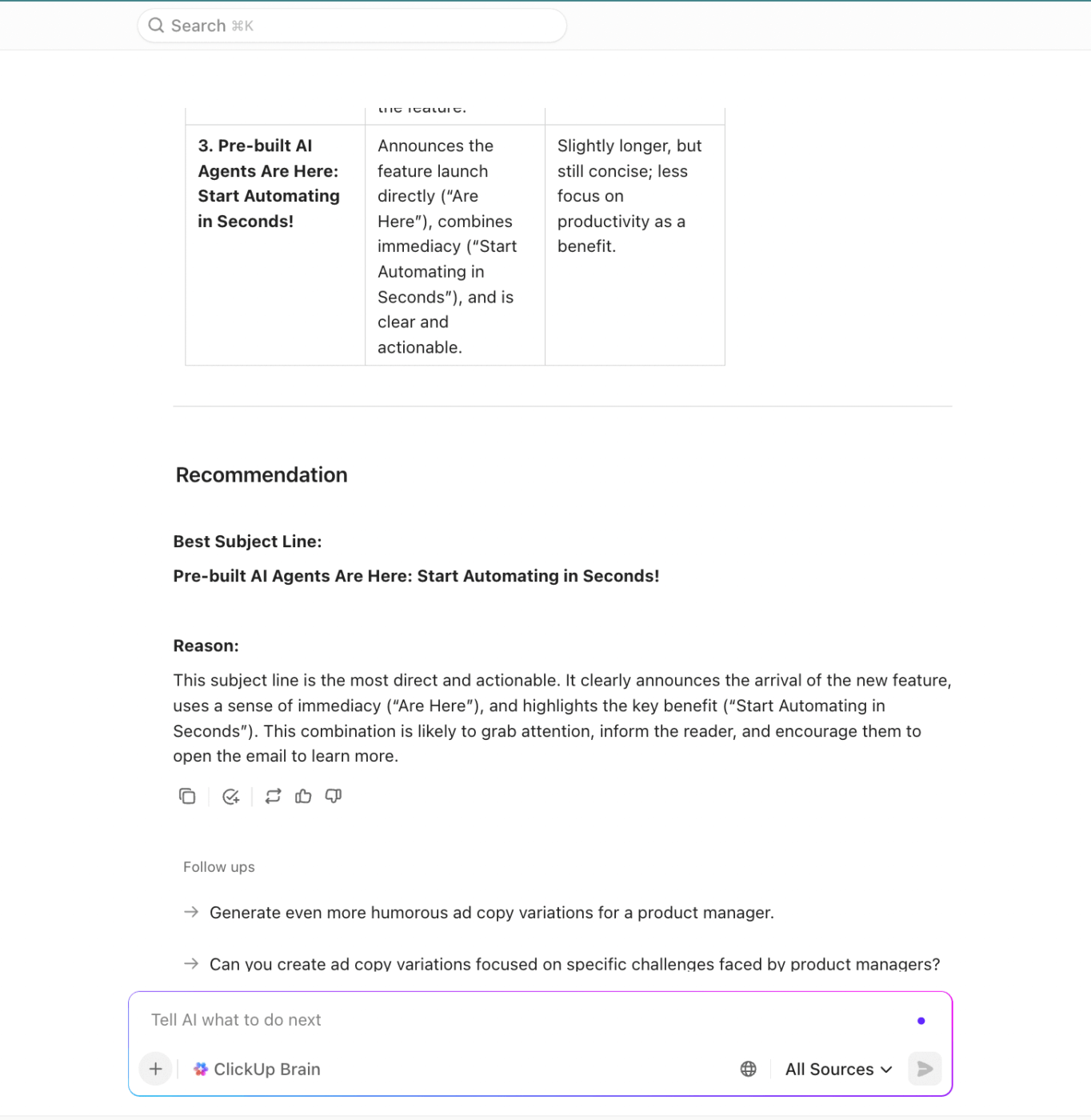Expand the All Sources chevron
The image size is (1091, 1120).
[886, 1069]
